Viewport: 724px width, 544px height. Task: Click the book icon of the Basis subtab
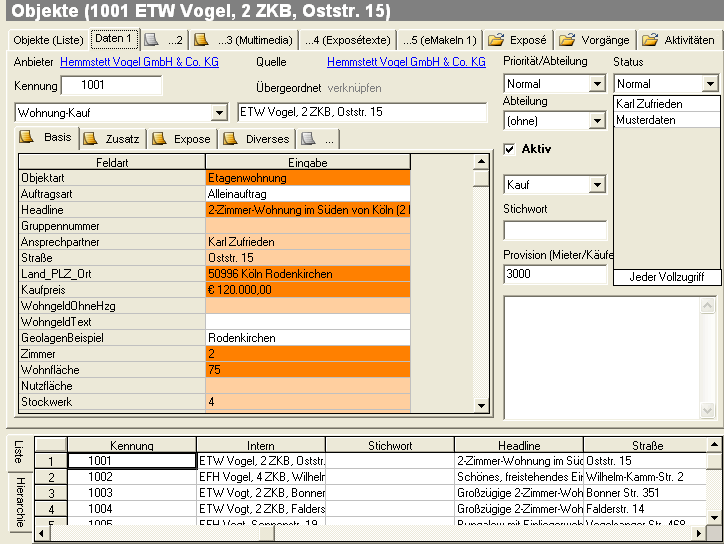coord(26,137)
